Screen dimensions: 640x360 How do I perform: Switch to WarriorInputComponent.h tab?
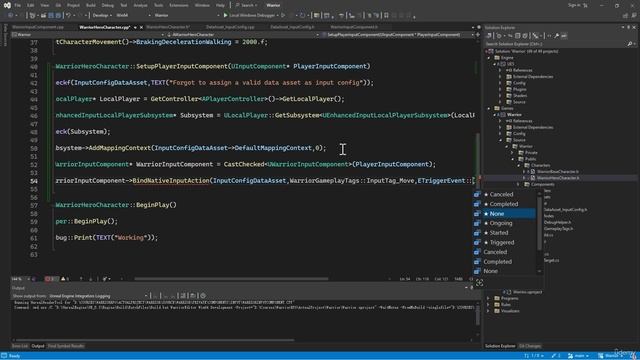pyautogui.click(x=354, y=27)
